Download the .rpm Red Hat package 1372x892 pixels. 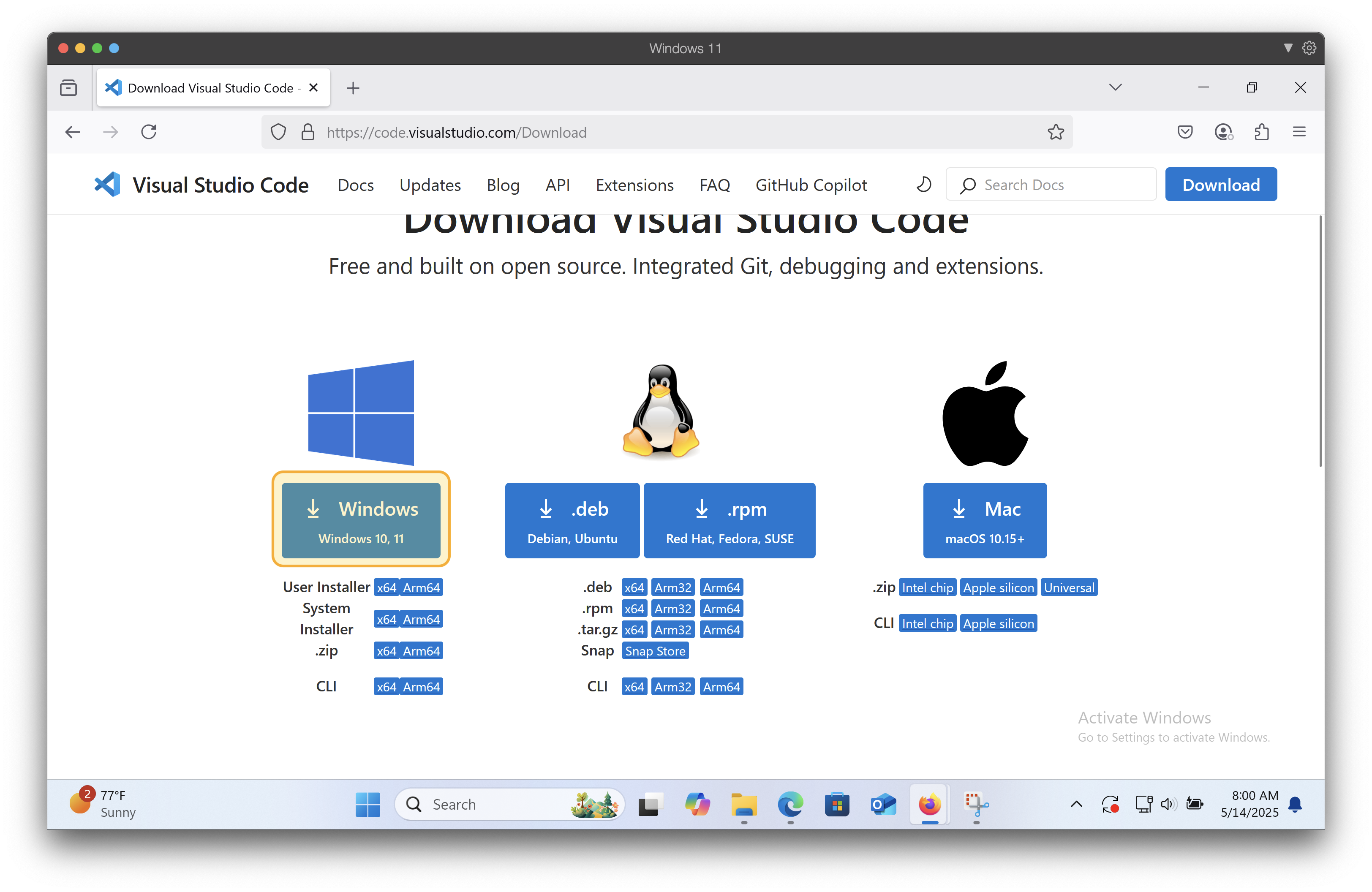coord(729,520)
